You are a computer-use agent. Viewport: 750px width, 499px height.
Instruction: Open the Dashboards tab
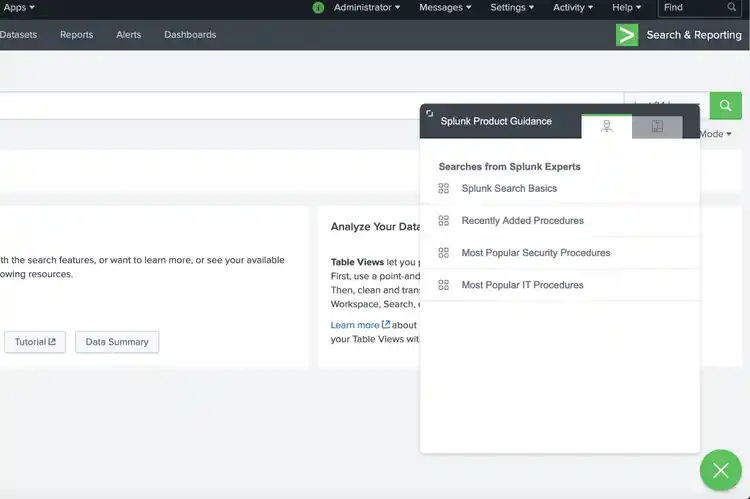(x=190, y=35)
